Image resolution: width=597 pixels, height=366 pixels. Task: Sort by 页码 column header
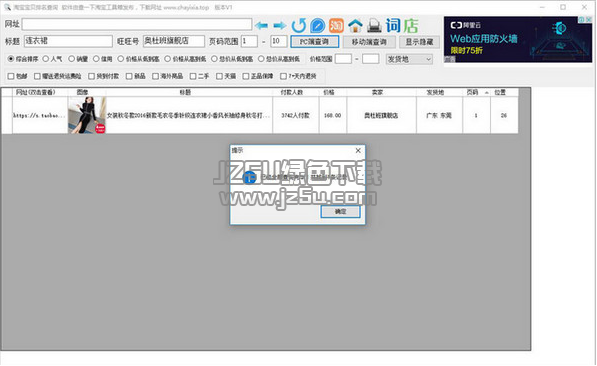click(476, 92)
